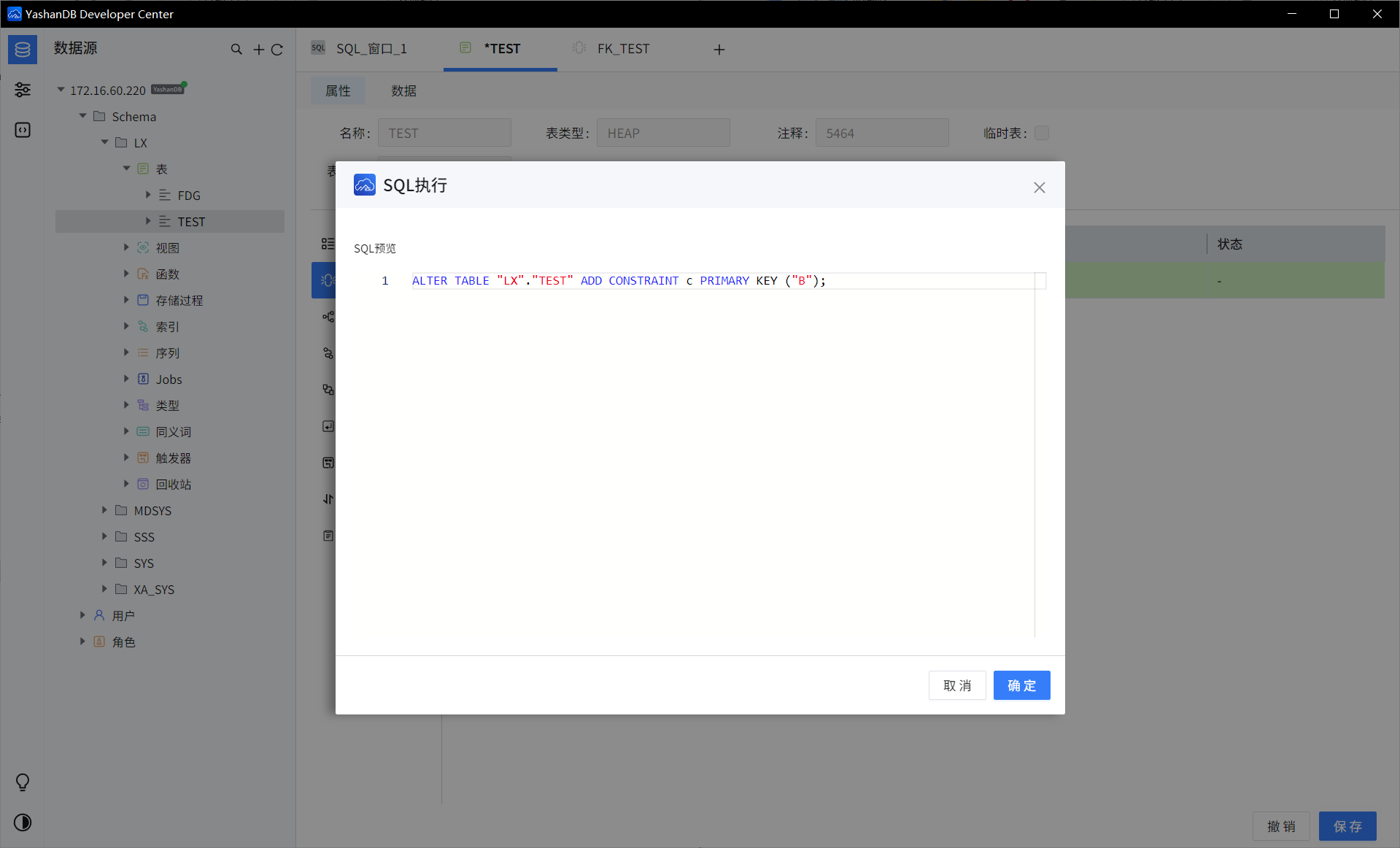Image resolution: width=1400 pixels, height=848 pixels.
Task: Switch to the SQL_窗口_1 tab
Action: [371, 49]
